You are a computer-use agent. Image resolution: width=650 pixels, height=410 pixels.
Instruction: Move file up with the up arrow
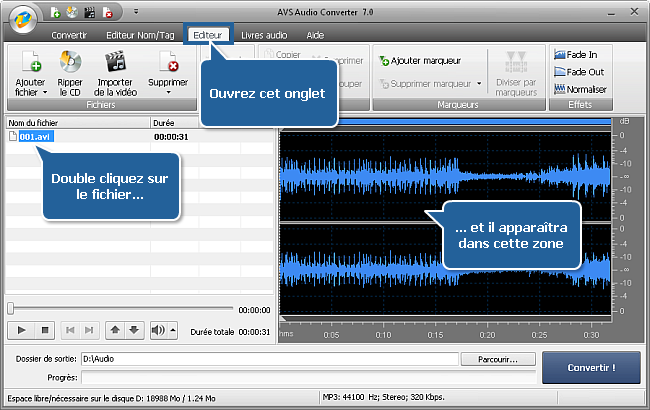pyautogui.click(x=115, y=330)
